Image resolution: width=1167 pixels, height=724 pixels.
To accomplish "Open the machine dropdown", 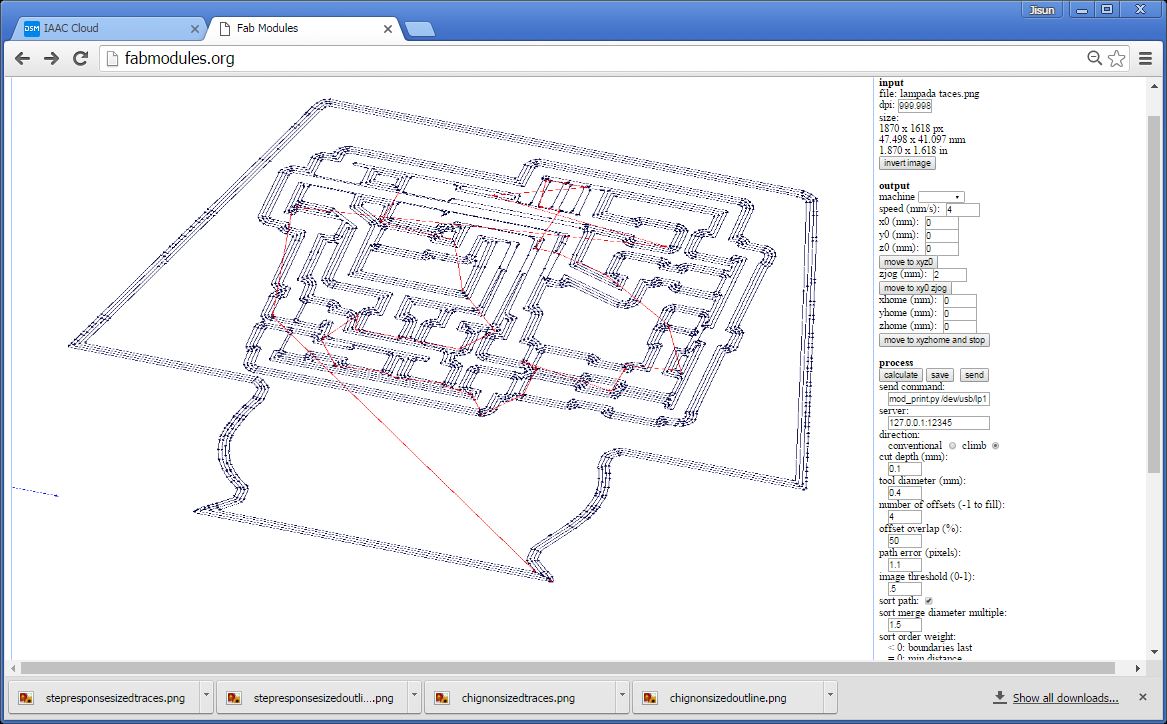I will pyautogui.click(x=941, y=197).
